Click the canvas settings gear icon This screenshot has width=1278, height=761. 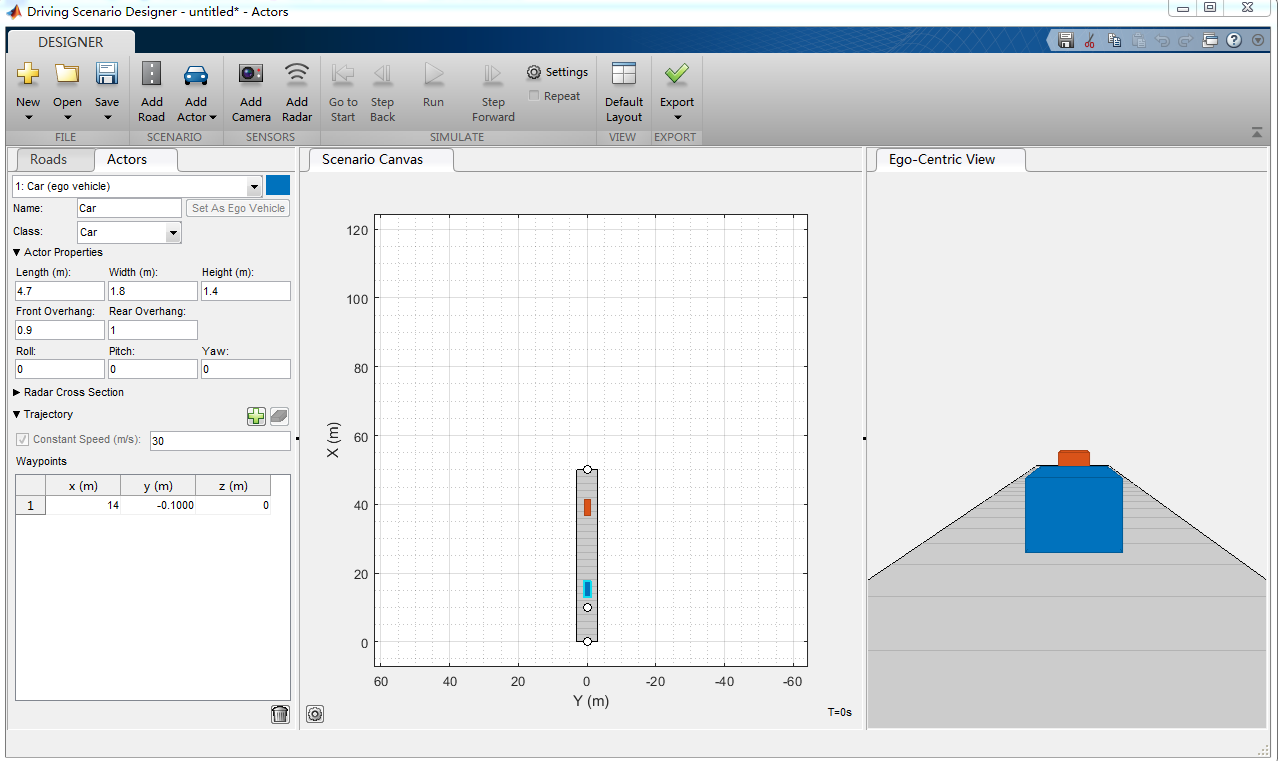[315, 714]
